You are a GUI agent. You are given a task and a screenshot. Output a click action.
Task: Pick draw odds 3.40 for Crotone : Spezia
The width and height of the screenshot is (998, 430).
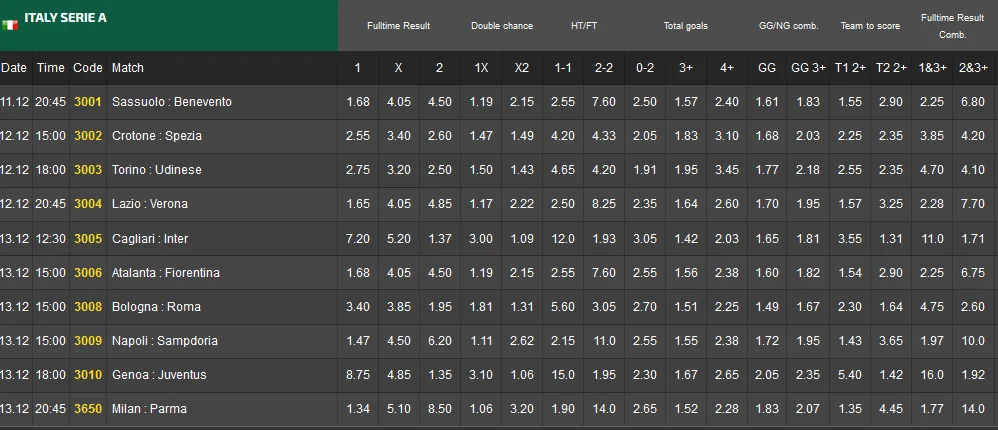coord(399,136)
